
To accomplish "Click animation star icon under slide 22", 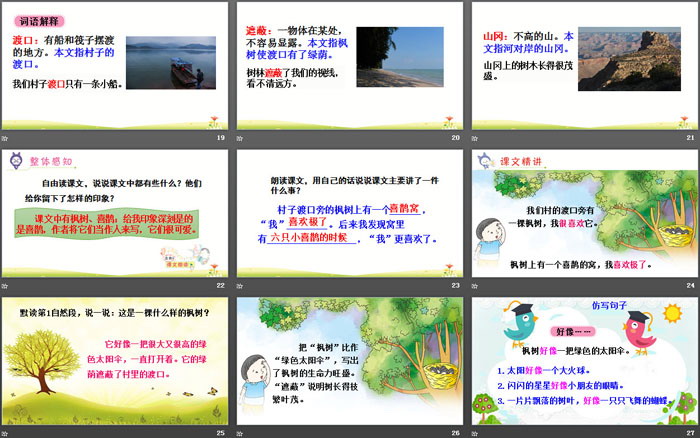I will click(5, 286).
